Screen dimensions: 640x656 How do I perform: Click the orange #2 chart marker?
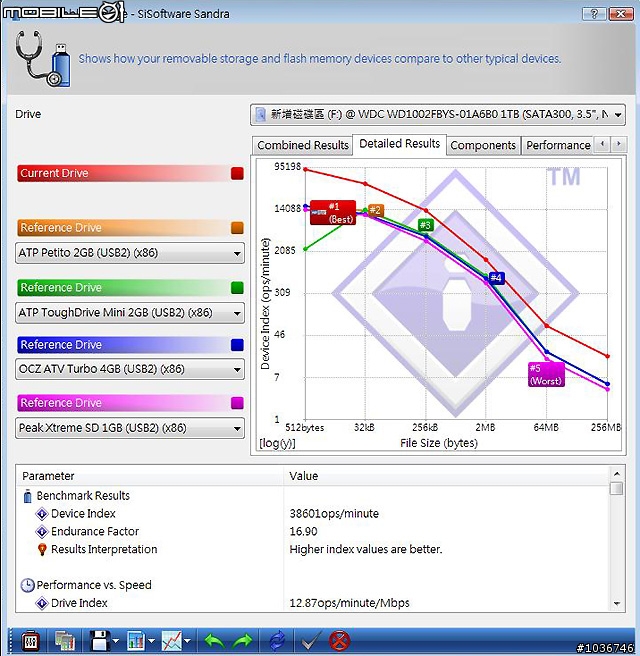click(x=375, y=210)
